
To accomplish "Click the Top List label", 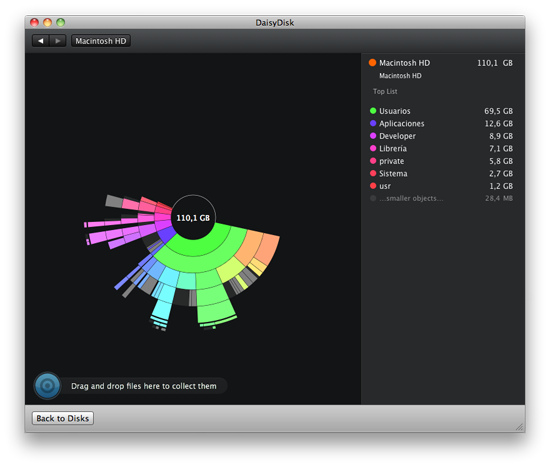I will pyautogui.click(x=385, y=91).
